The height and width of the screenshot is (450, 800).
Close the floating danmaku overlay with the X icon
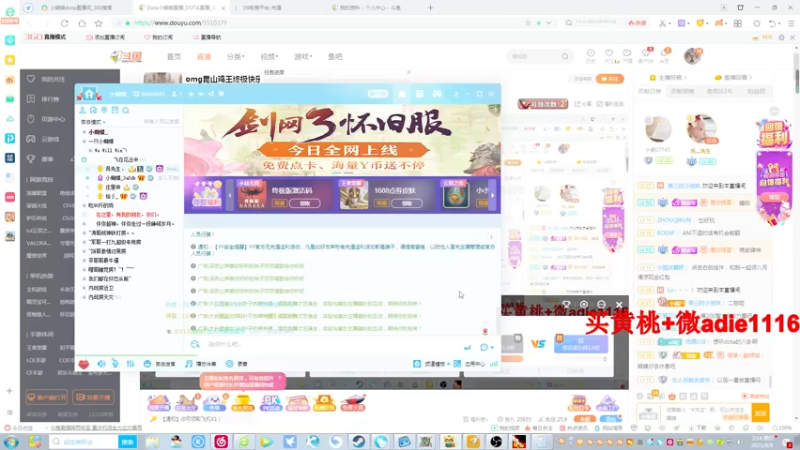pos(619,305)
